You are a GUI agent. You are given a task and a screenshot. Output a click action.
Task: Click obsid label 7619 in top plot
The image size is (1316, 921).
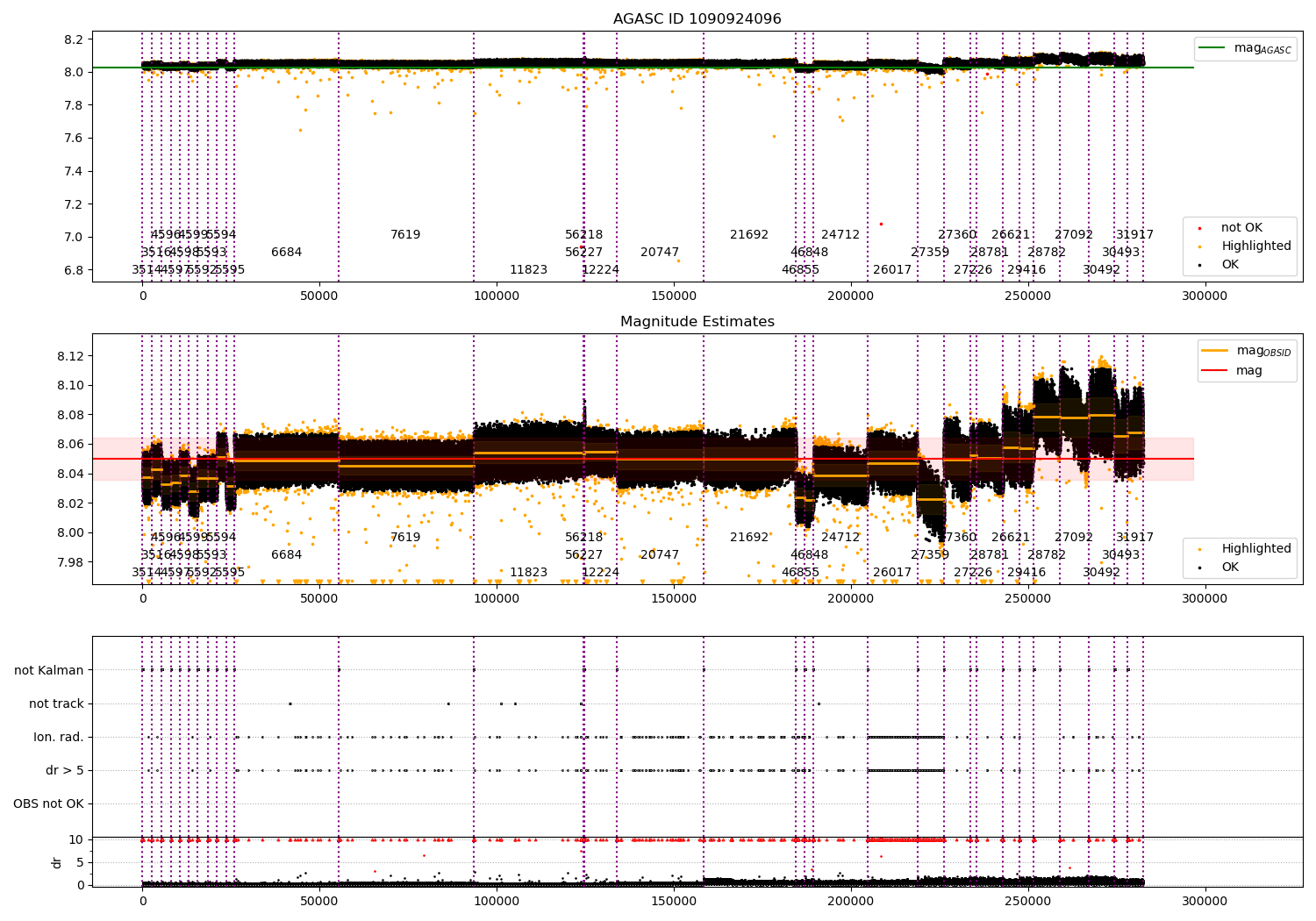pyautogui.click(x=405, y=235)
